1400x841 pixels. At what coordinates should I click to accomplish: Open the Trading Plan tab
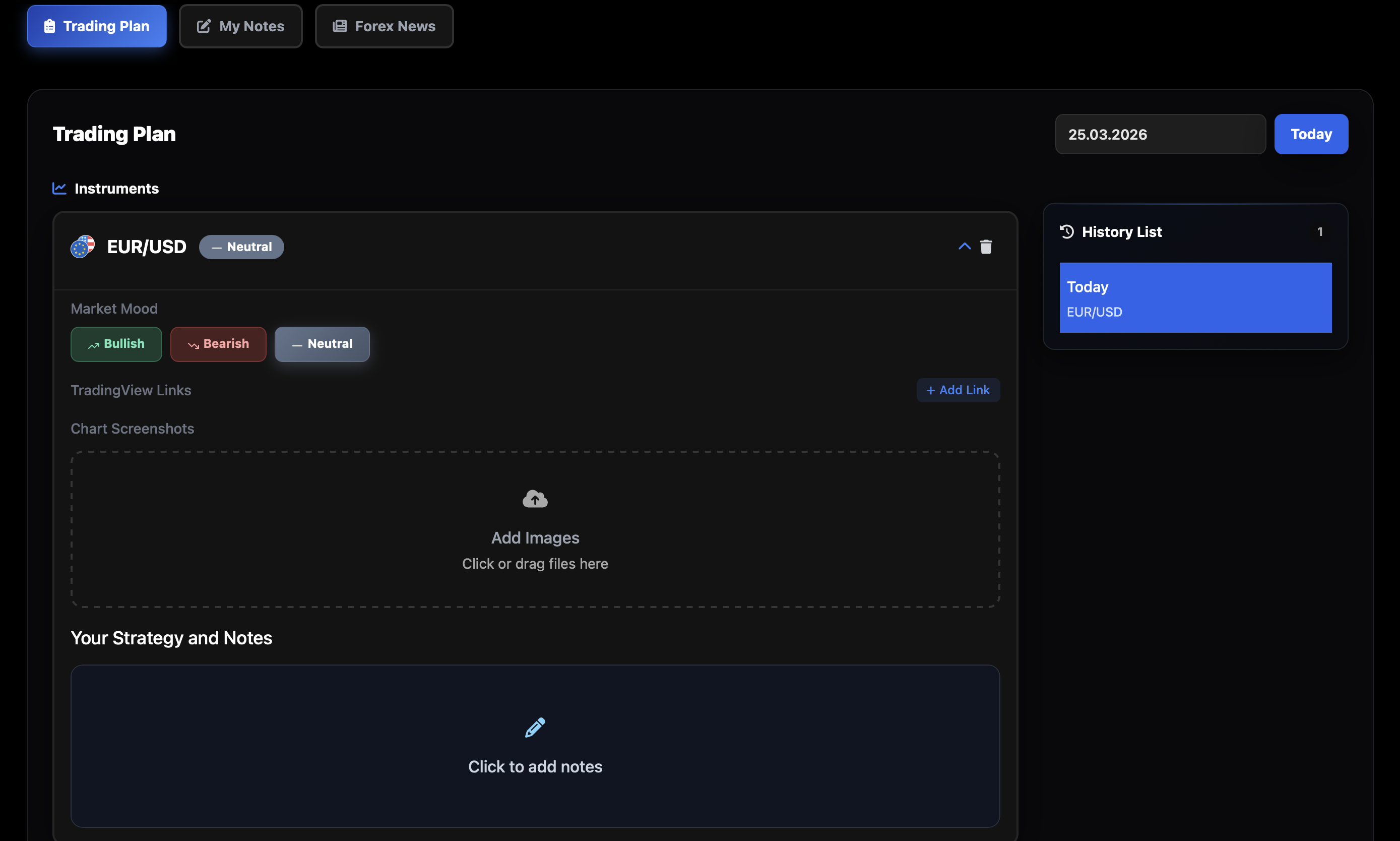97,26
